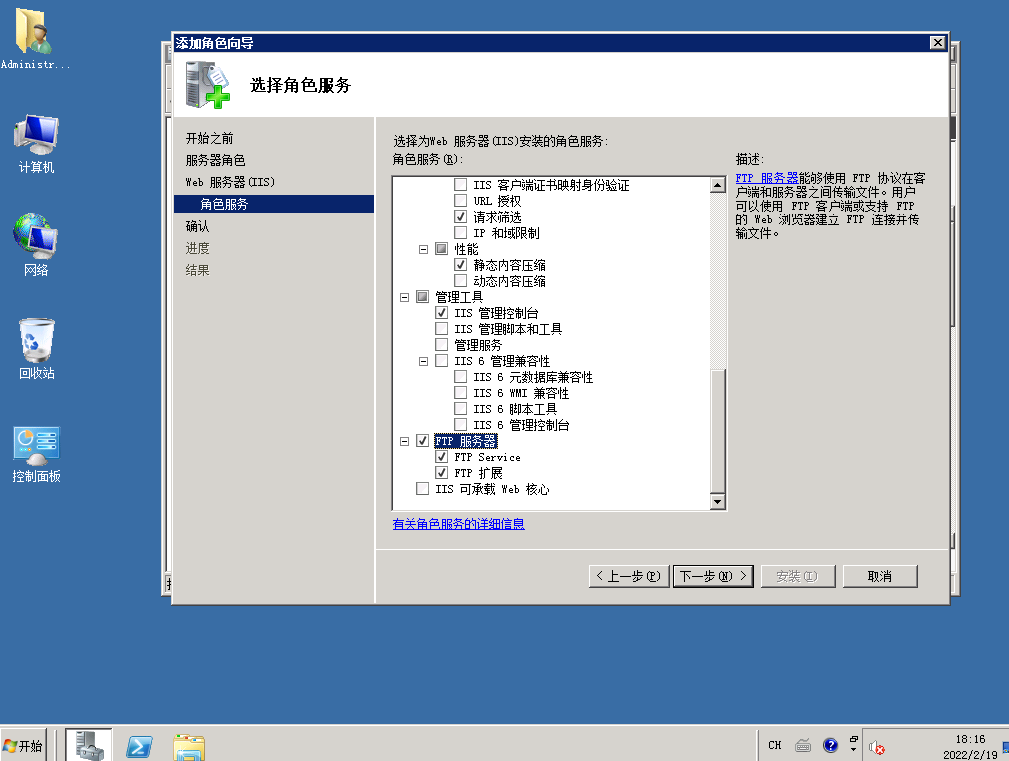Go to Web 服务器(IIS) wizard step
1009x761 pixels.
[x=230, y=182]
